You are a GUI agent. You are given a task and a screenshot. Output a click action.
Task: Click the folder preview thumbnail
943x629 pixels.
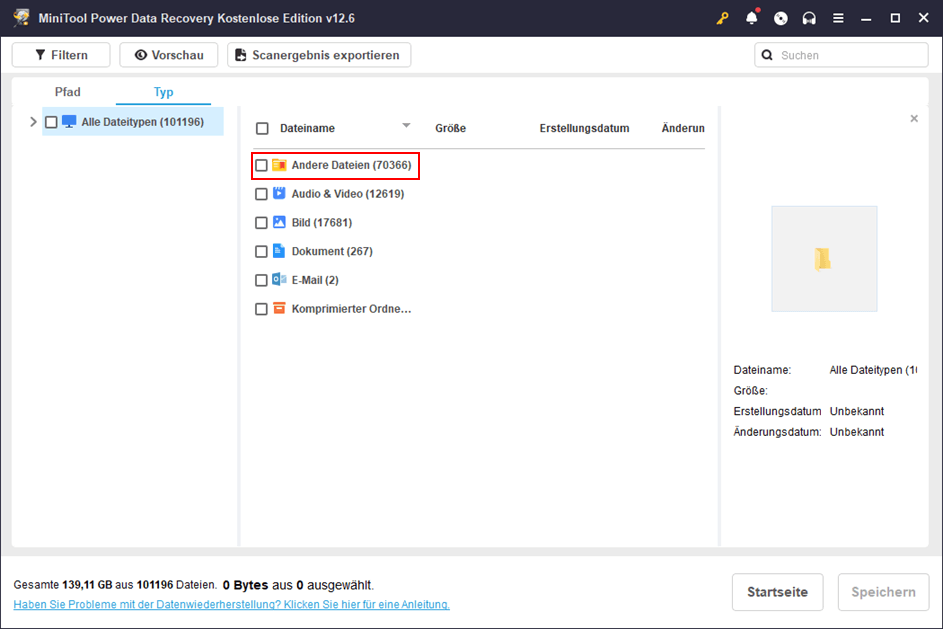click(x=824, y=259)
